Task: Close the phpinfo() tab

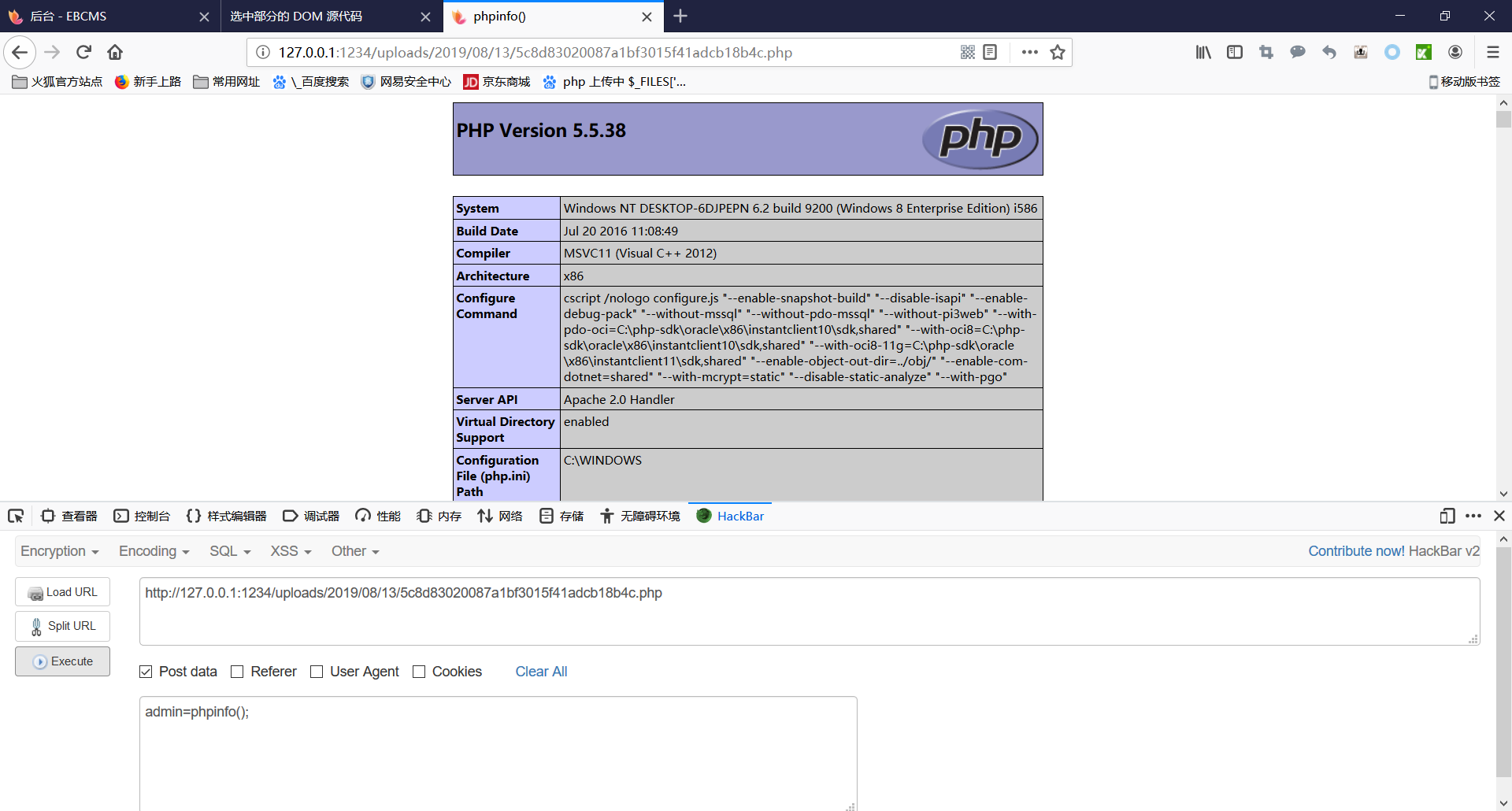Action: coord(647,17)
